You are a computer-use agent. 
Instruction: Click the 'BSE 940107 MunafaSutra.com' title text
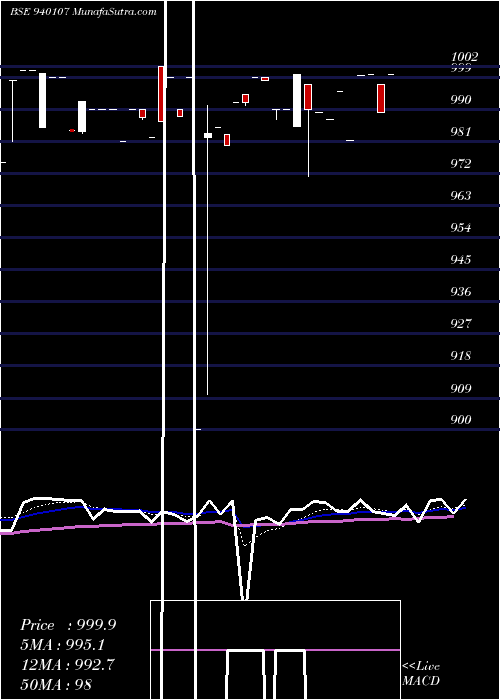click(x=83, y=12)
